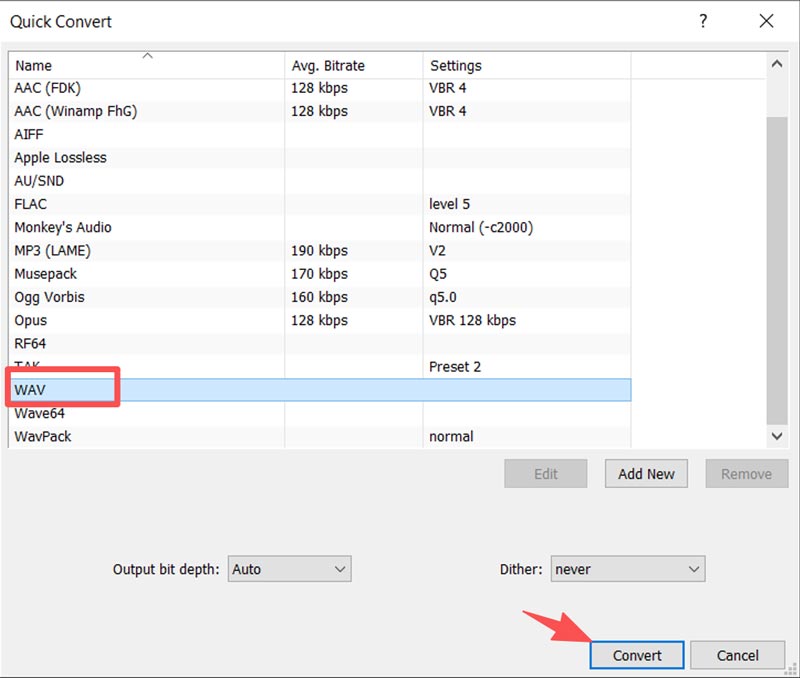
Task: Close the Quick Convert window
Action: click(766, 21)
